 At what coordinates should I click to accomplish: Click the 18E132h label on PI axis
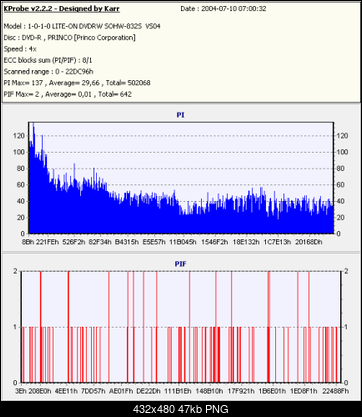pos(246,242)
